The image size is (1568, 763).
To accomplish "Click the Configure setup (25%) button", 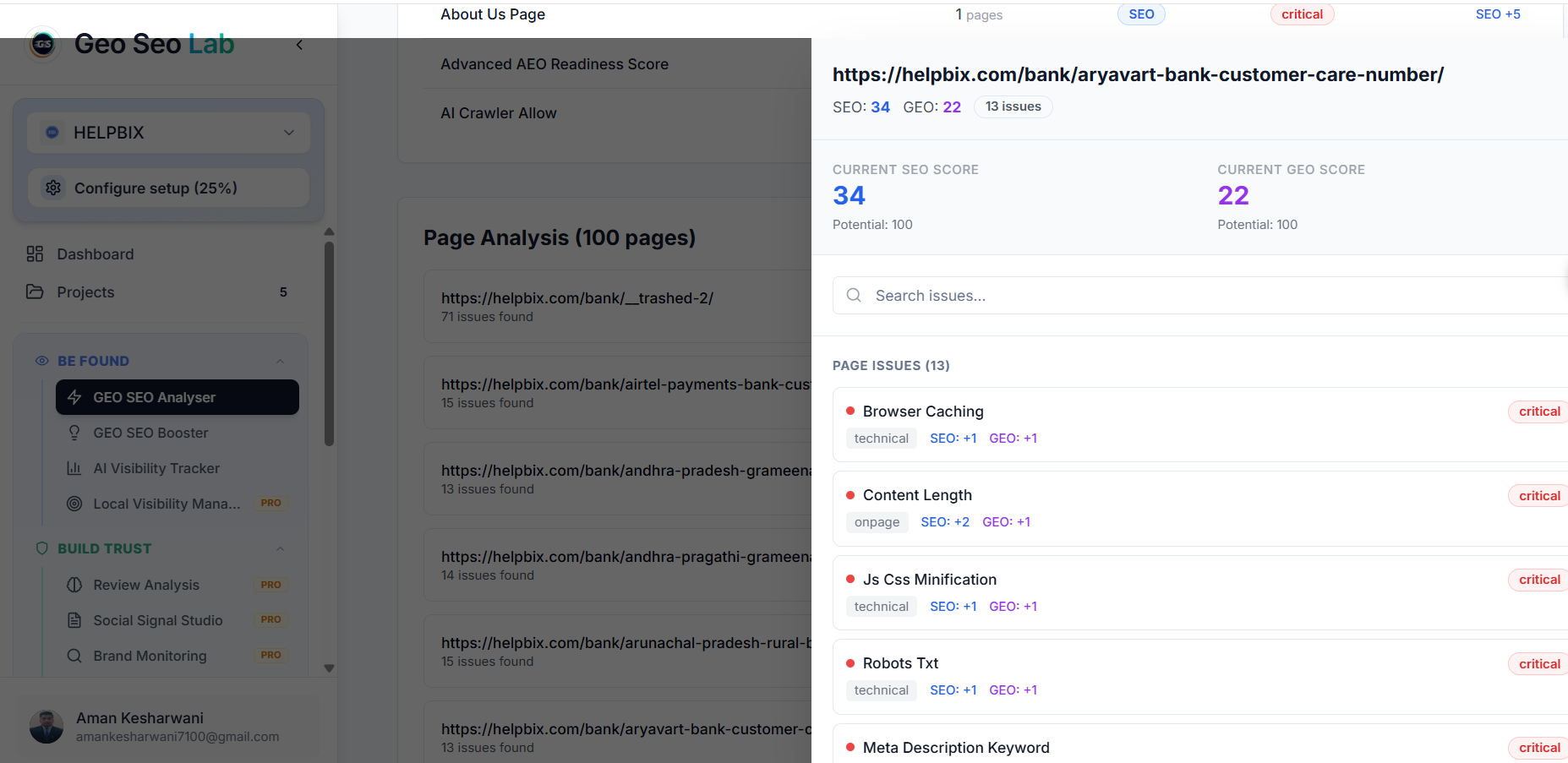I will [169, 188].
